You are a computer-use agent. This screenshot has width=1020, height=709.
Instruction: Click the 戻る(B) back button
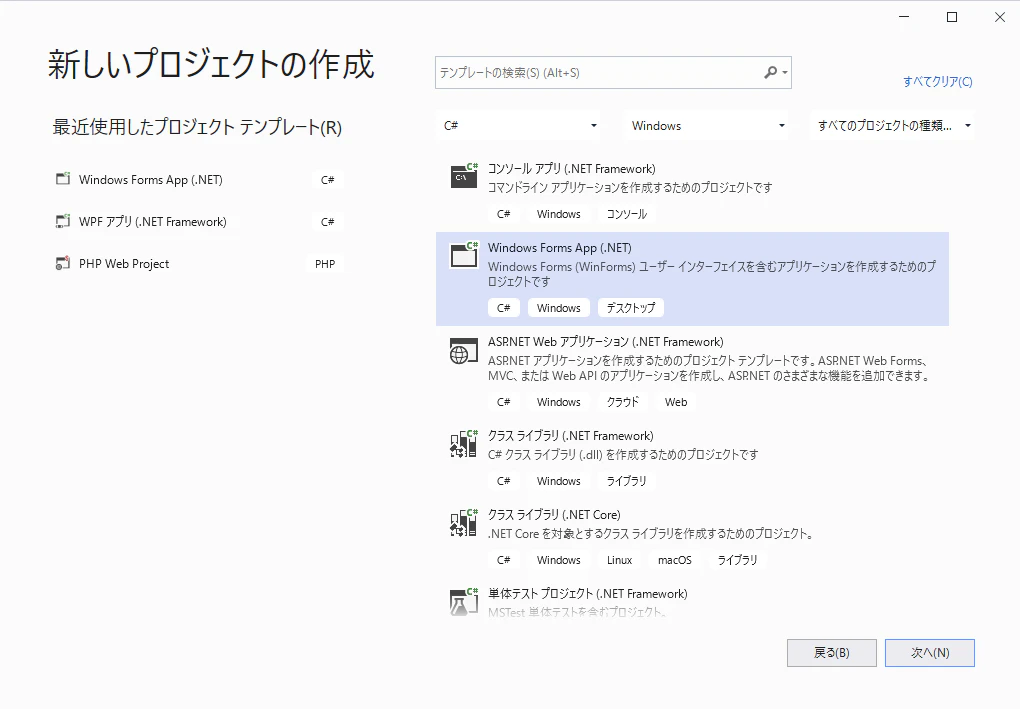831,652
